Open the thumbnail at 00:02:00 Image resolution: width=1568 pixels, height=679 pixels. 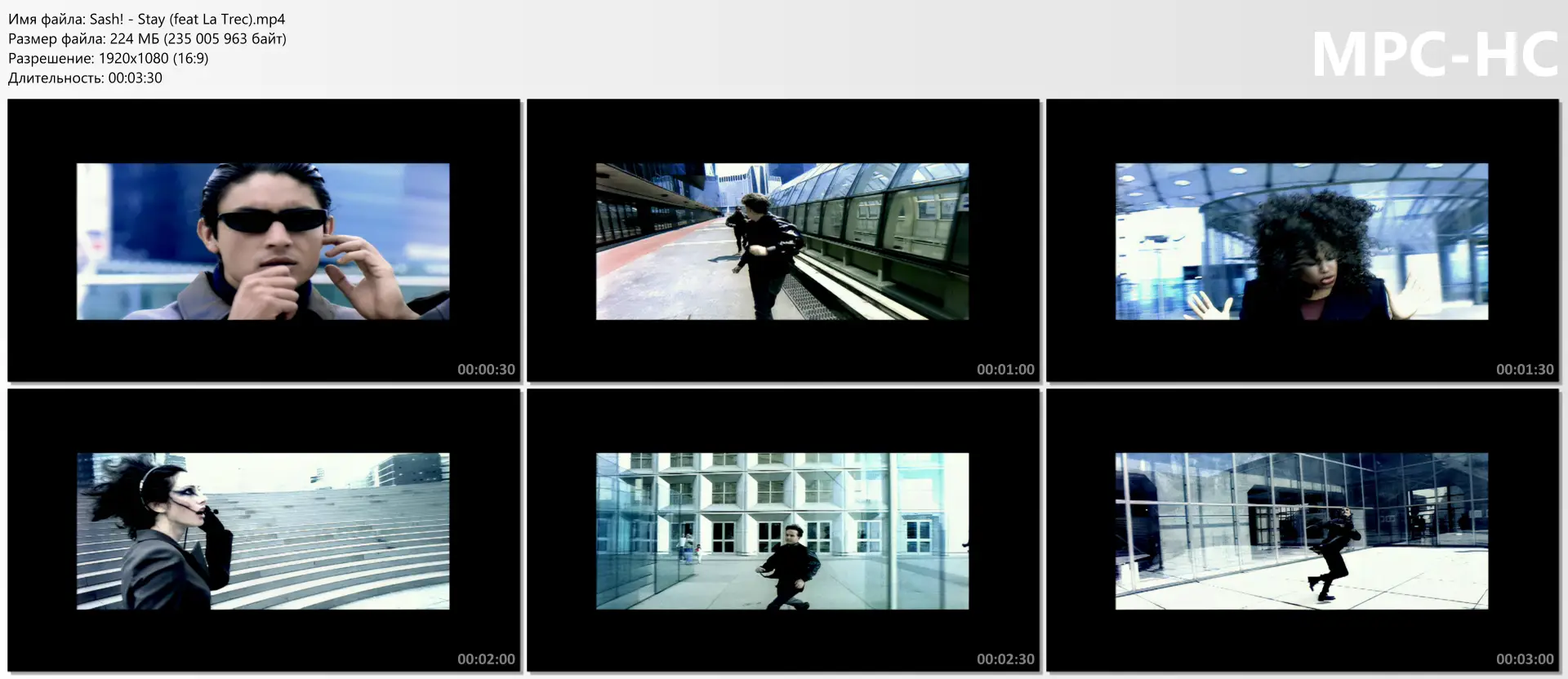(264, 530)
